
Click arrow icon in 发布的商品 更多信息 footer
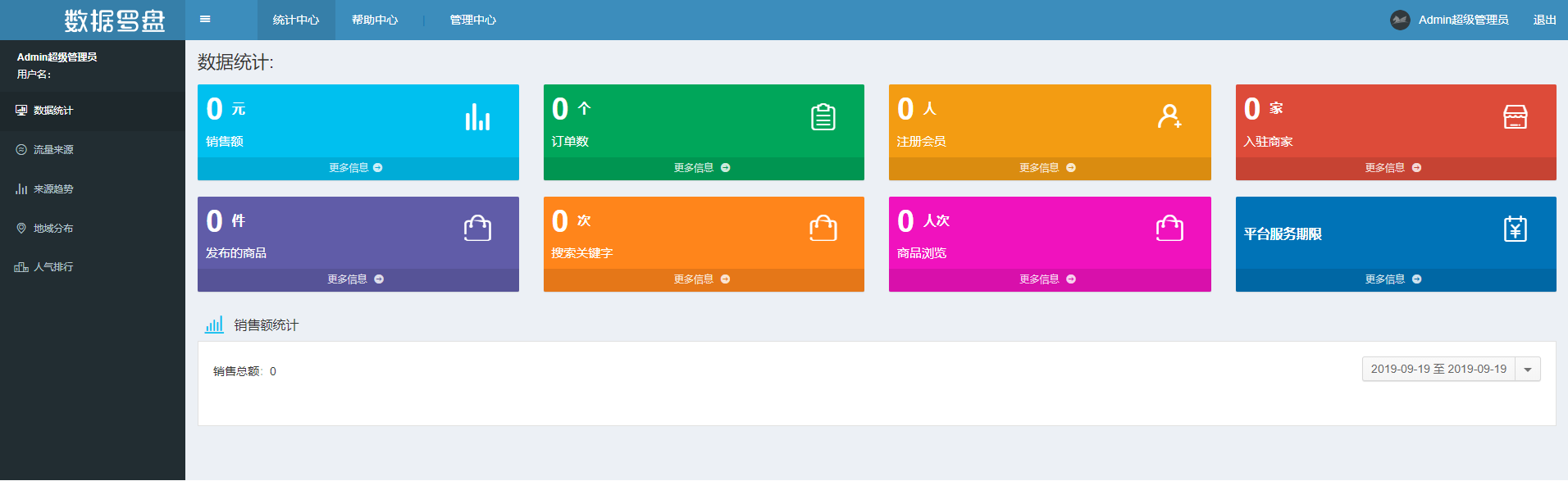379,279
